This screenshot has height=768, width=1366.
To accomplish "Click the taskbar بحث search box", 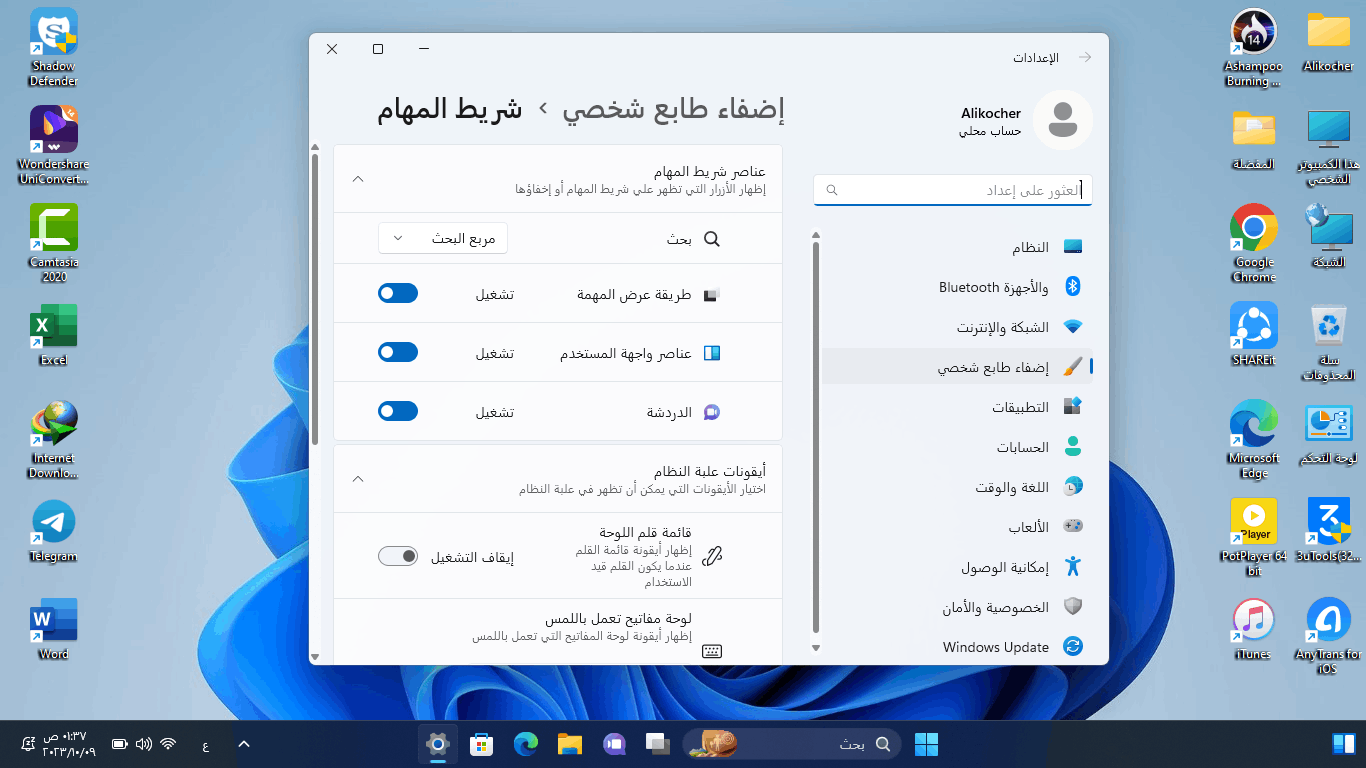I will (792, 744).
